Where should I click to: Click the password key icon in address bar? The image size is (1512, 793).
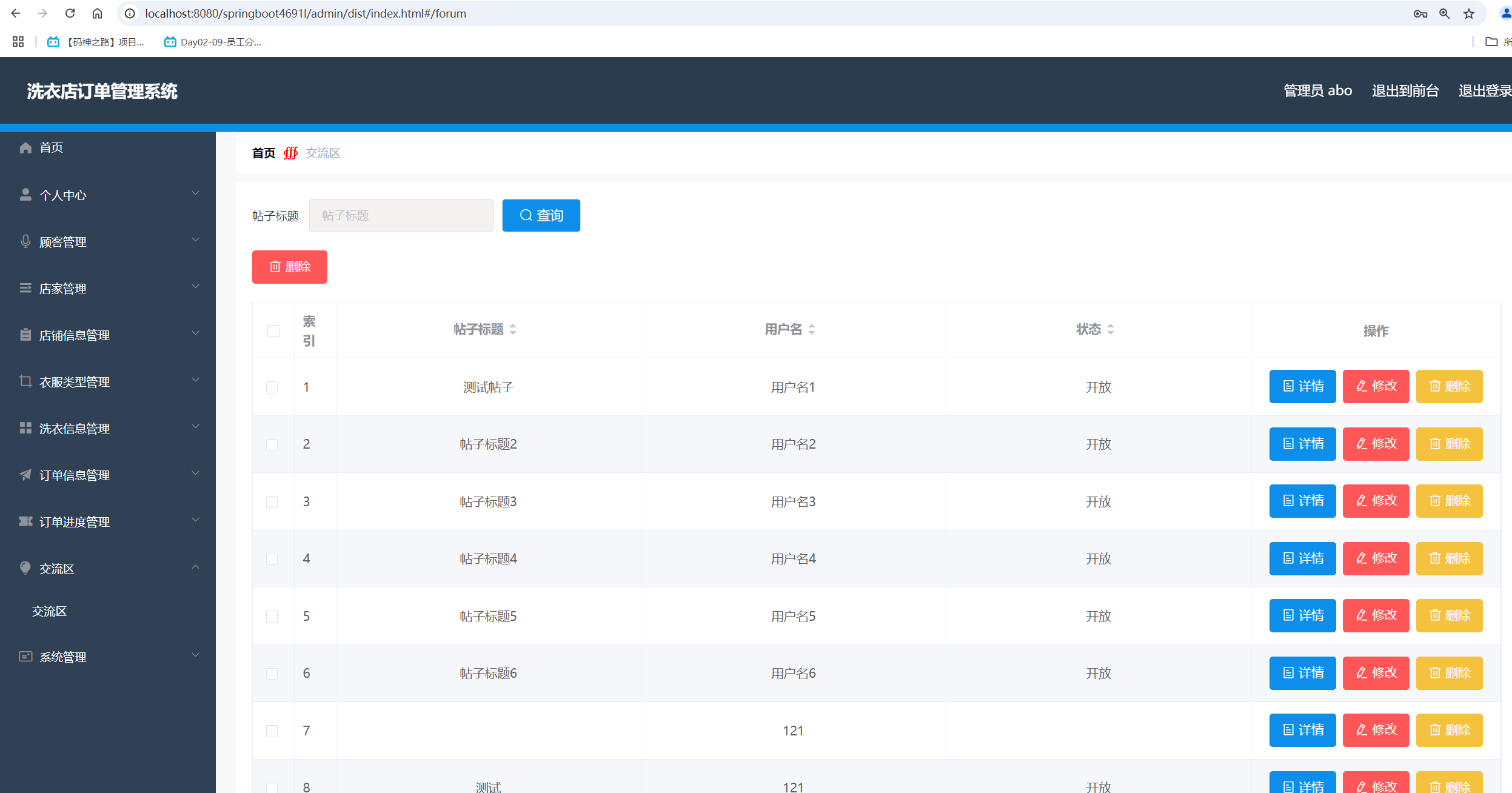1420,13
